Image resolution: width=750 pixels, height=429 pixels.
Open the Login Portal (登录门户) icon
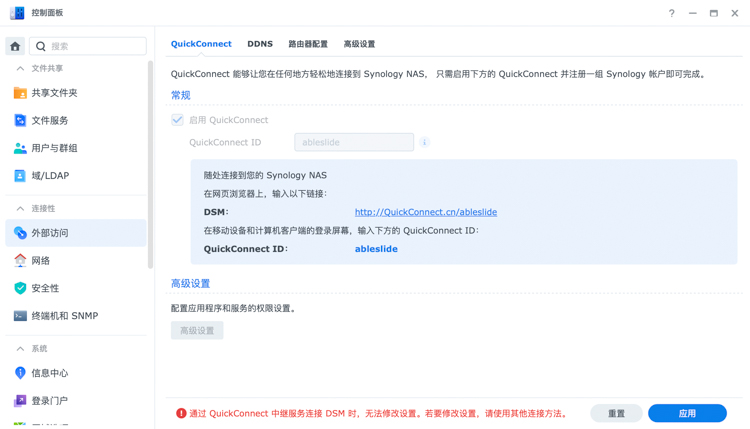[x=20, y=401]
